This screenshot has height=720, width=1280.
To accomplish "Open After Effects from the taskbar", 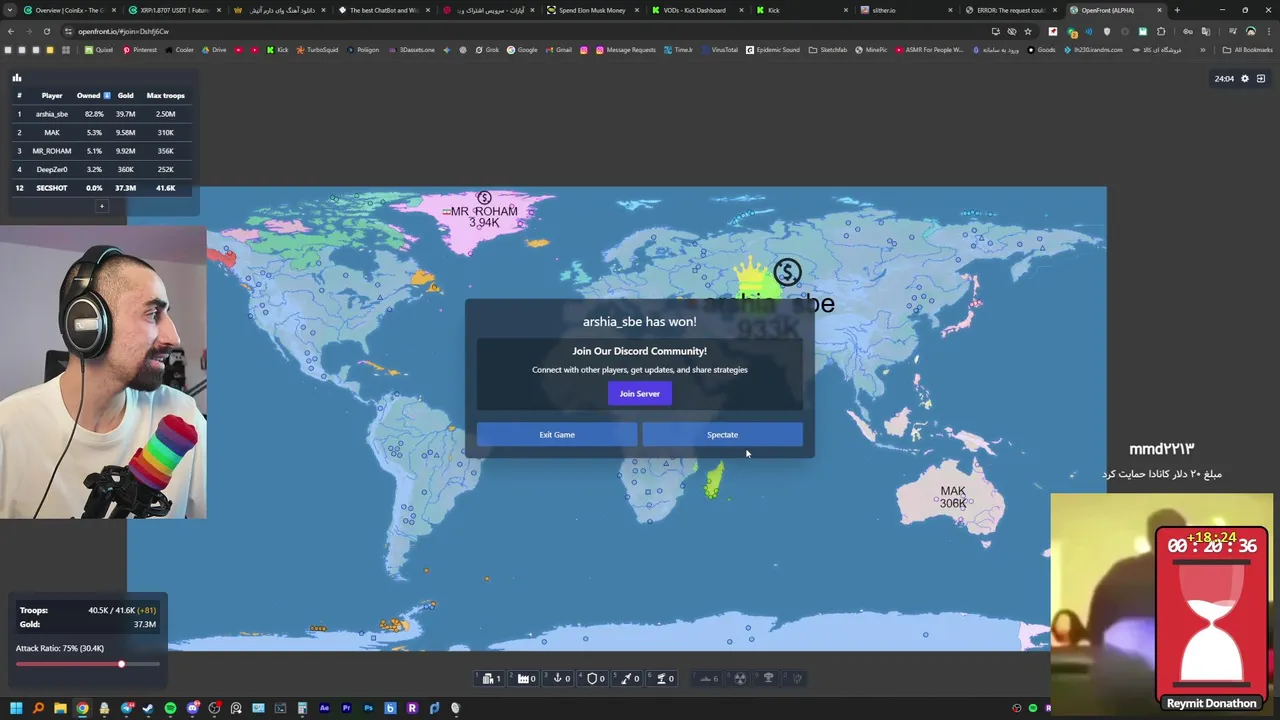I will pos(324,708).
